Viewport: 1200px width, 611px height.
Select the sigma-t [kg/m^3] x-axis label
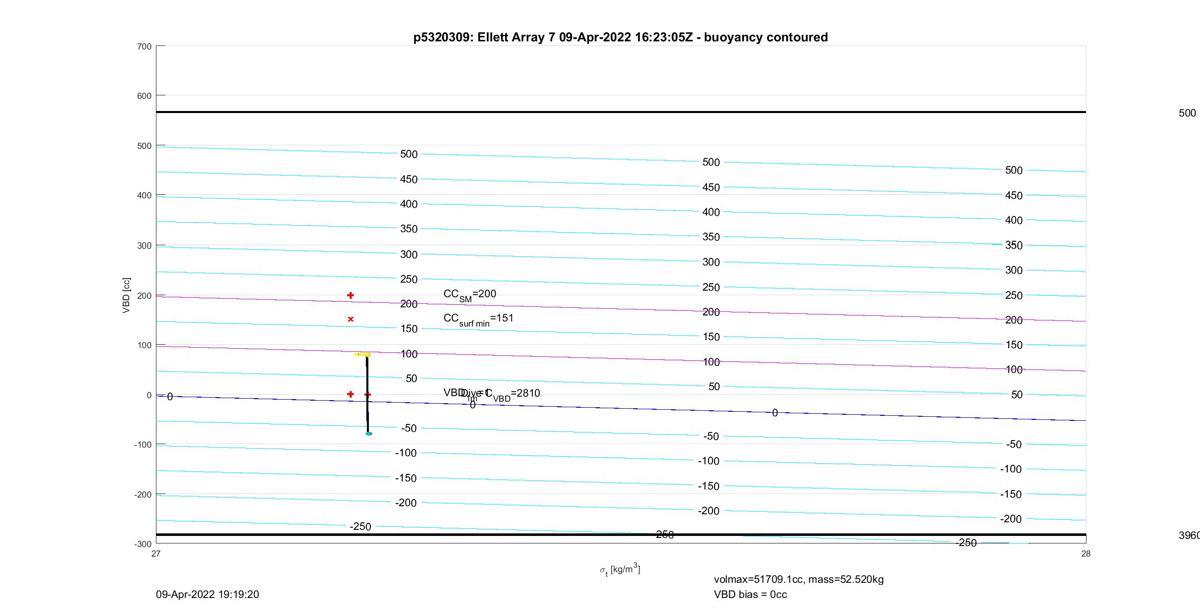tap(620, 570)
